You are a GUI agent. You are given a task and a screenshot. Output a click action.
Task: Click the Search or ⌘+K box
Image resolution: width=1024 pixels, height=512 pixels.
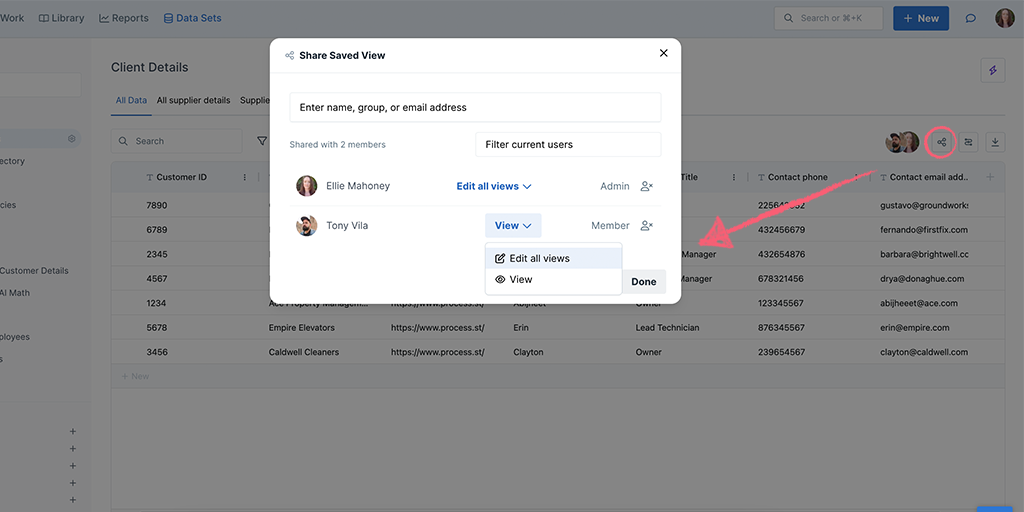point(828,18)
